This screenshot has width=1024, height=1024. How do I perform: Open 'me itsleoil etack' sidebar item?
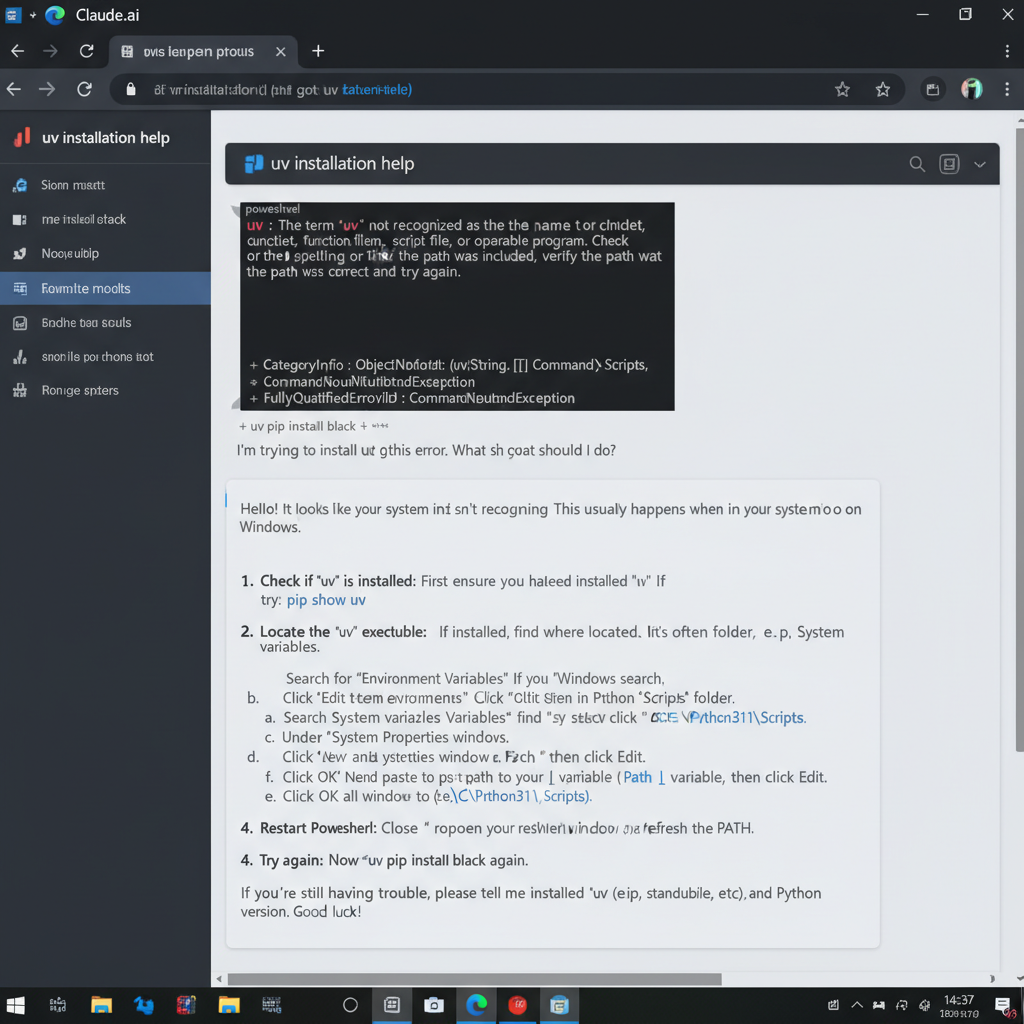point(105,219)
